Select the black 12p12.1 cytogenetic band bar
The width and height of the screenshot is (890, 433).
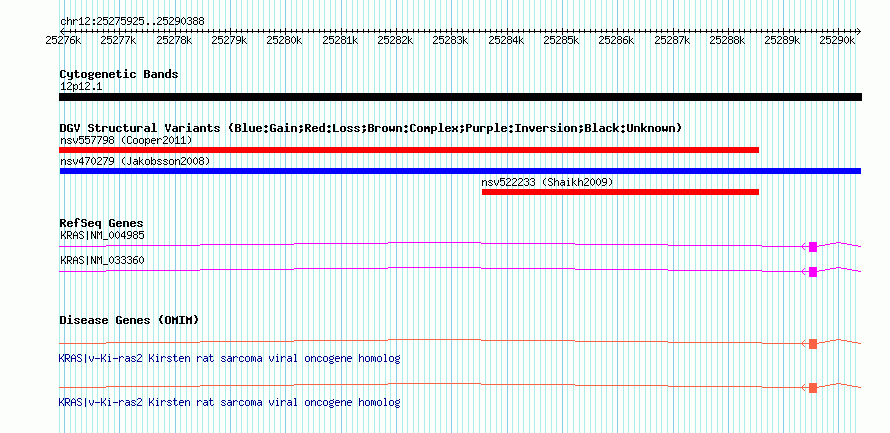460,97
